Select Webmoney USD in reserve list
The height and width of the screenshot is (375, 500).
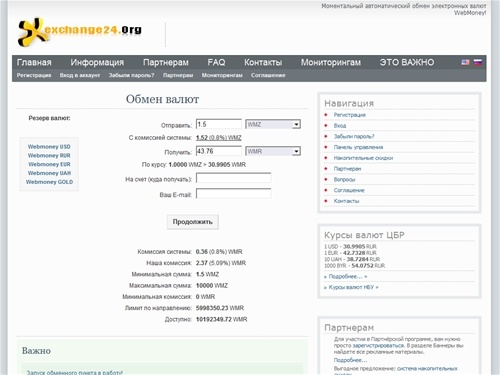coord(49,147)
